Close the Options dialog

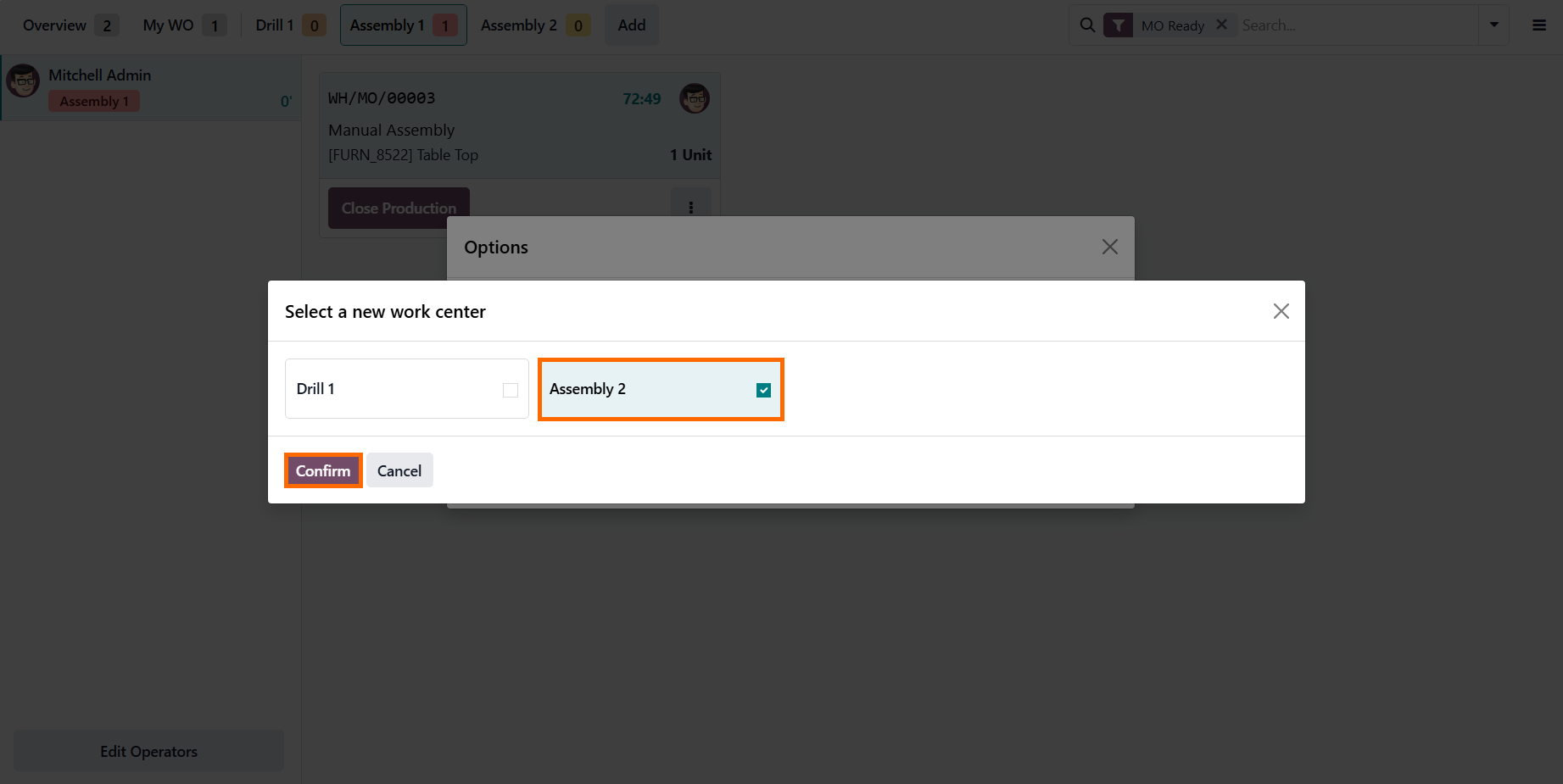point(1109,247)
